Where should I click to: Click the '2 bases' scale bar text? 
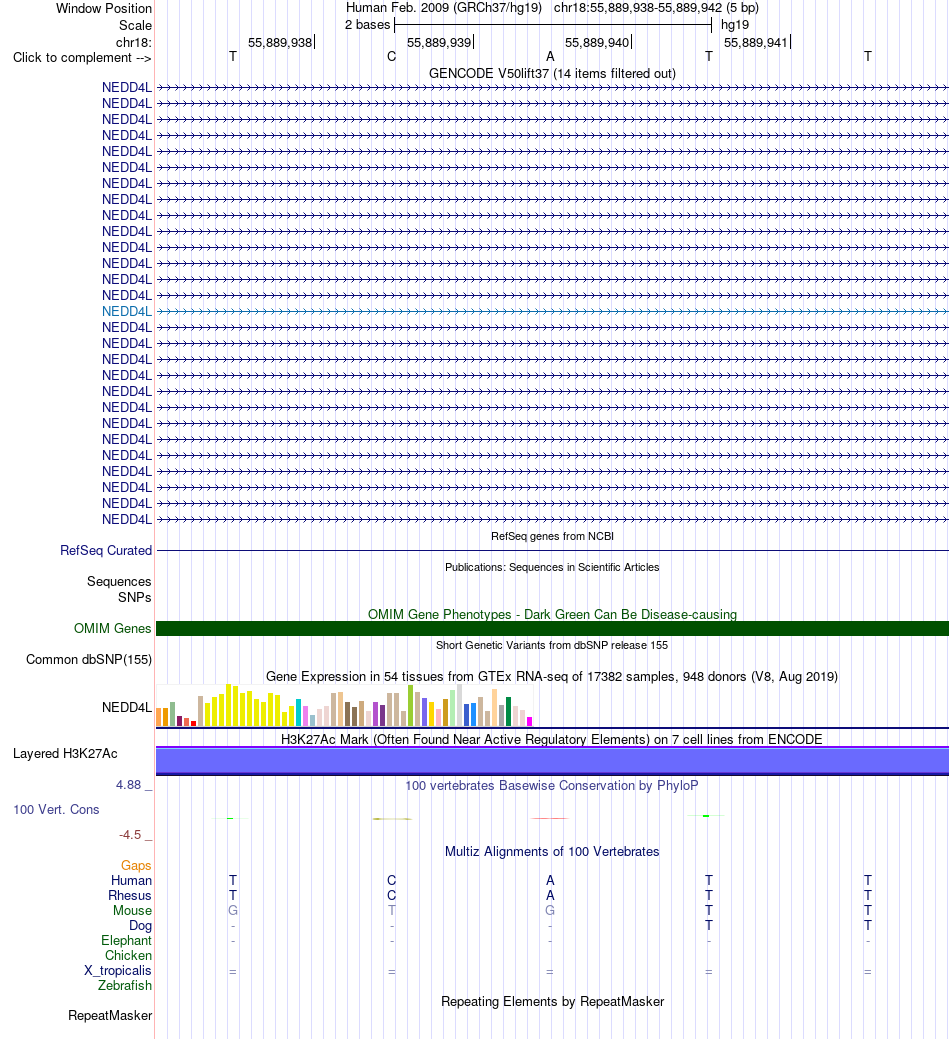(x=367, y=25)
